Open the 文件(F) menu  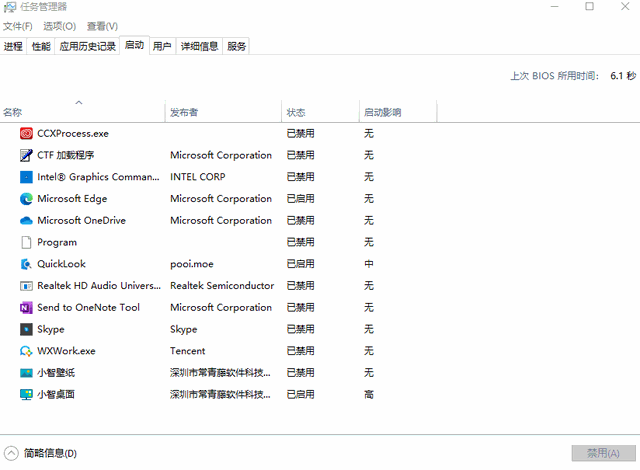[18, 26]
